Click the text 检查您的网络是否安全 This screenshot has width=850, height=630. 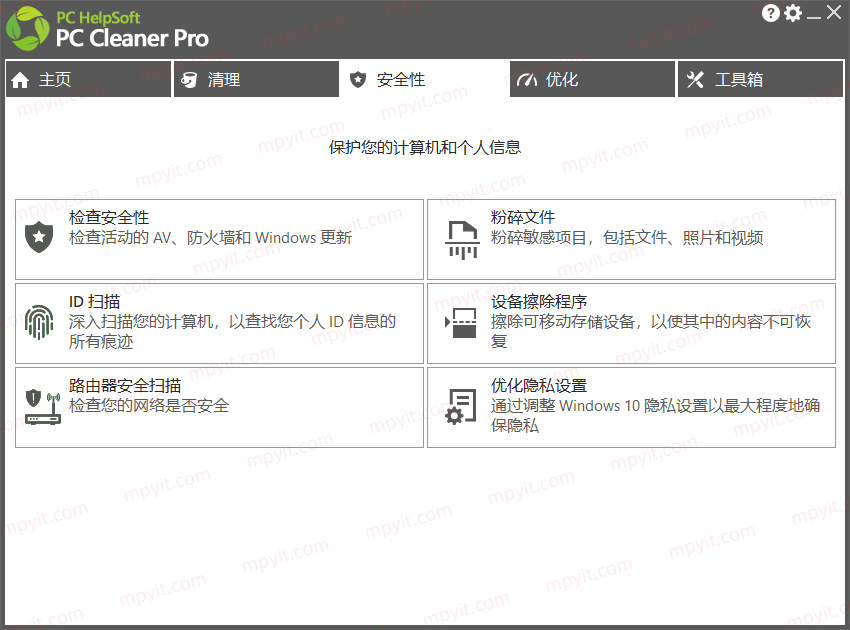(x=149, y=406)
